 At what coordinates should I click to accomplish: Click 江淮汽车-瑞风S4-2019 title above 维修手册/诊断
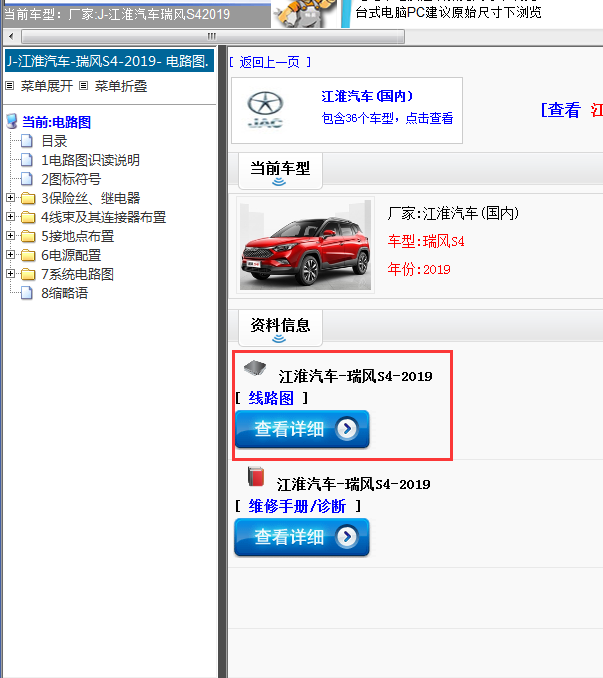point(353,484)
